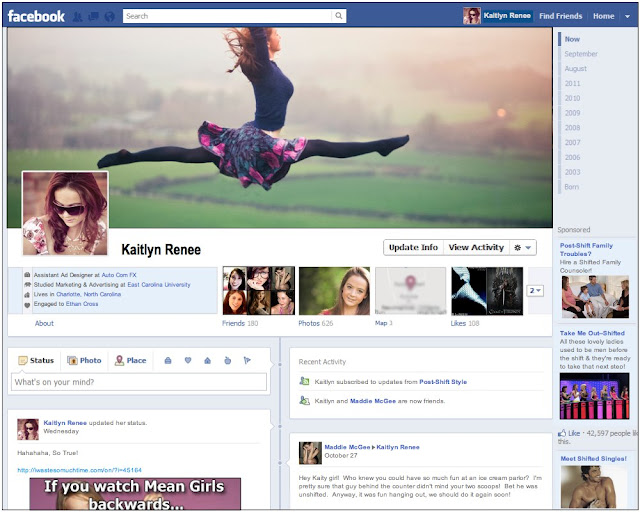
Task: Jump to 2003 on the timeline
Action: click(x=572, y=172)
